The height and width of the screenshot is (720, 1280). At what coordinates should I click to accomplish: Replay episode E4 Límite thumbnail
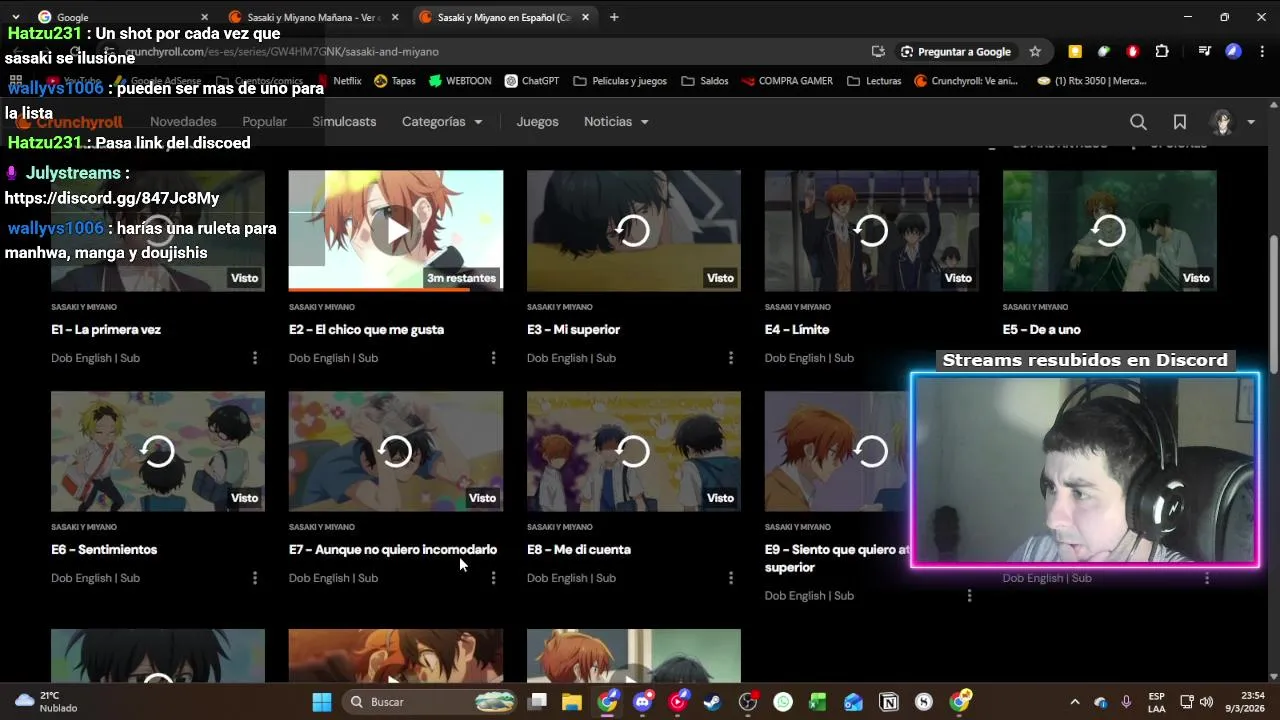(x=872, y=231)
